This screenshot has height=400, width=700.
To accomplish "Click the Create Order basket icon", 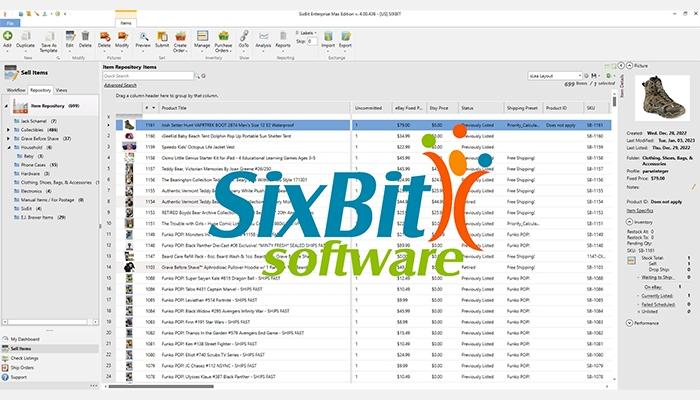I will [180, 36].
